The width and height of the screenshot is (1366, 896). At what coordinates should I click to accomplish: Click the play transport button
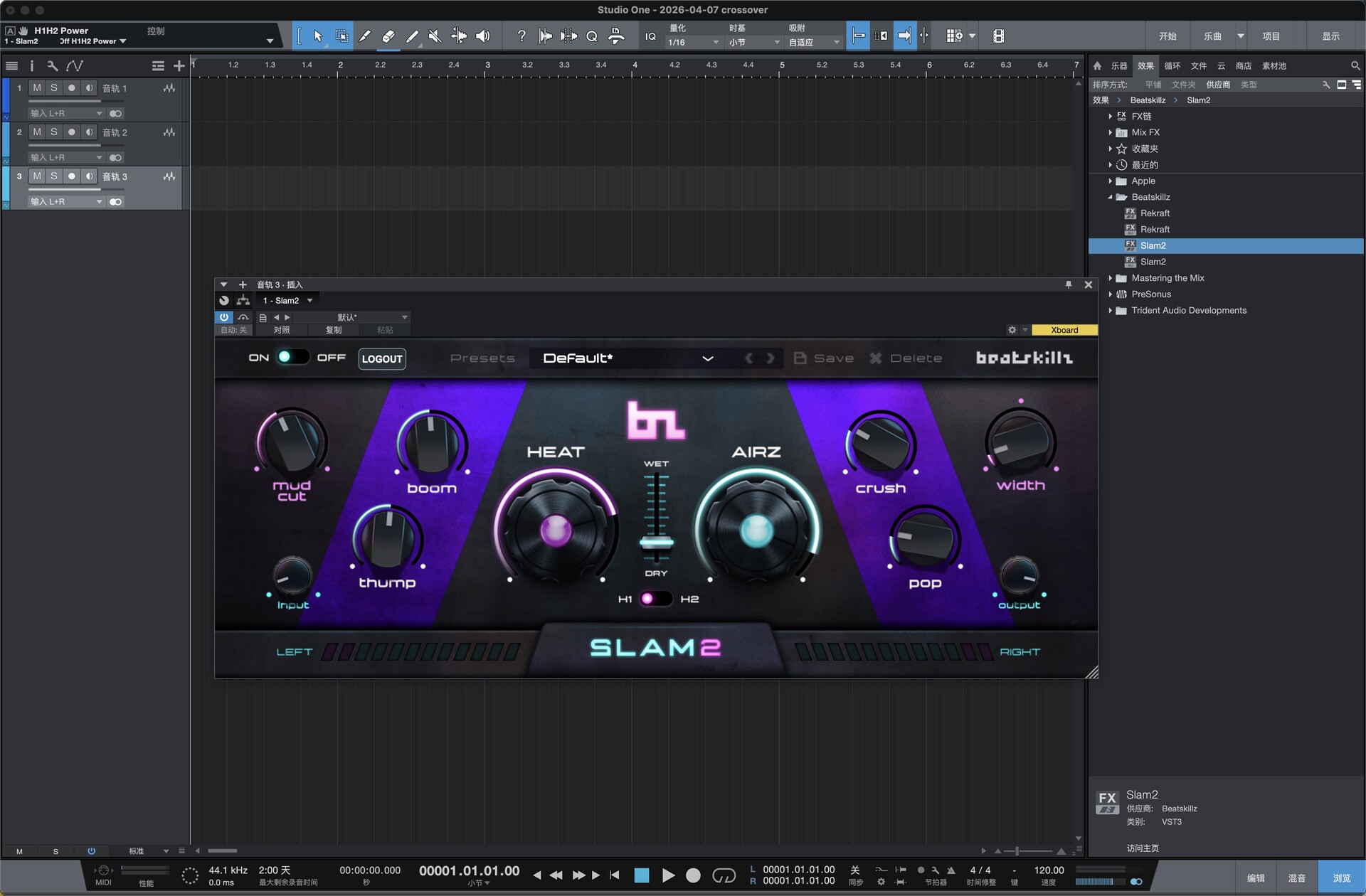(668, 875)
